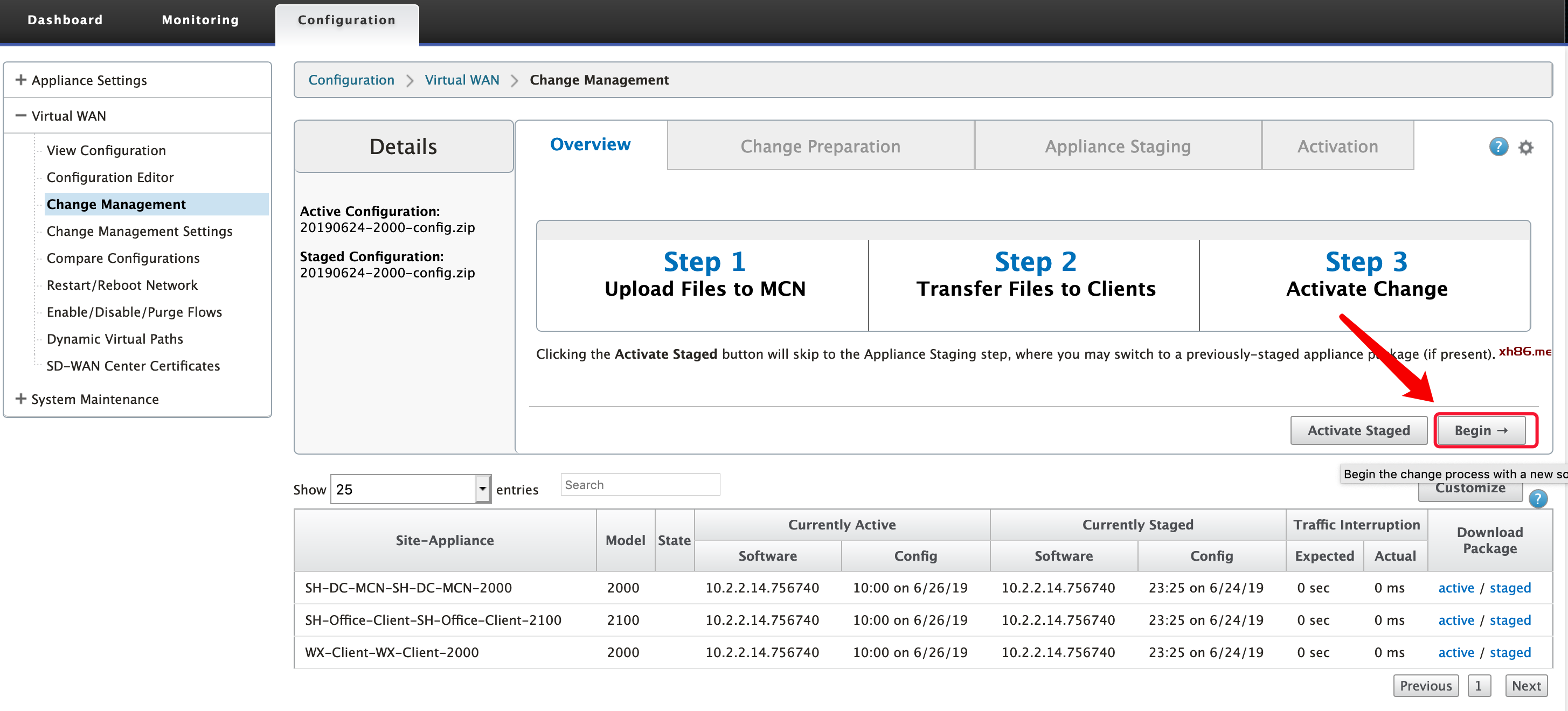Screen dimensions: 1568x711
Task: Sort by State column header
Action: coord(674,540)
